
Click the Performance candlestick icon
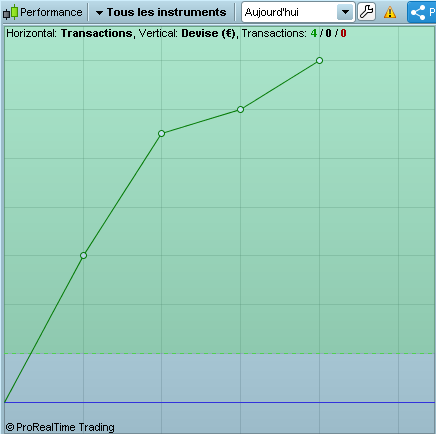(10, 12)
